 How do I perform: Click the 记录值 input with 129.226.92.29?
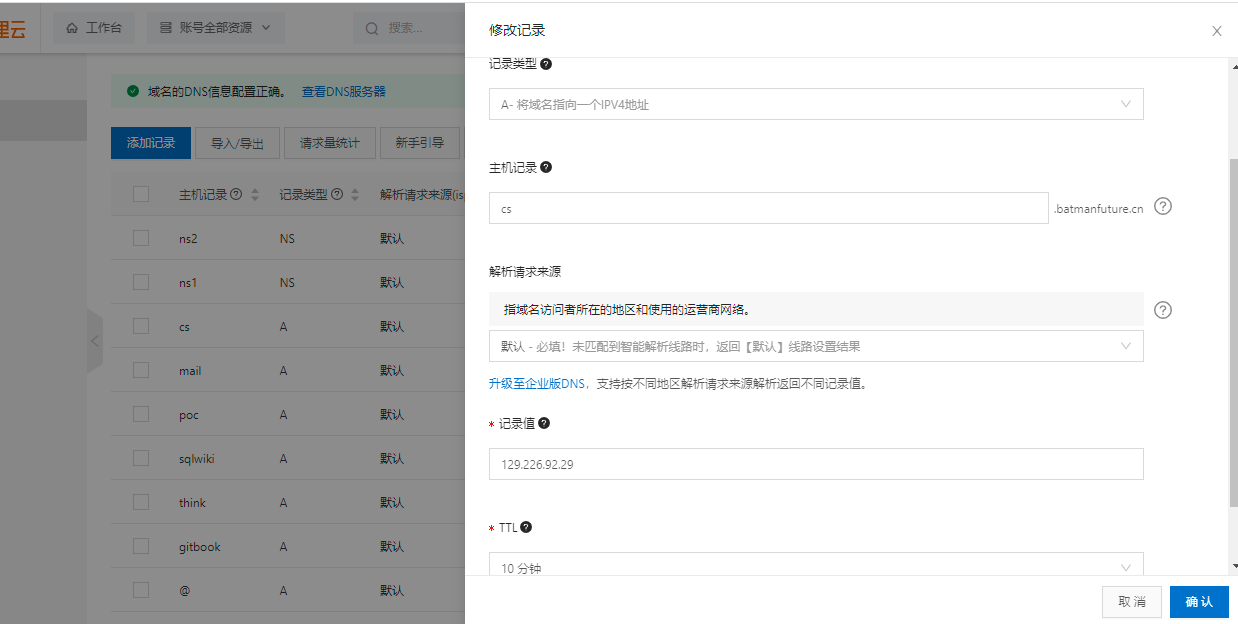[x=816, y=464]
